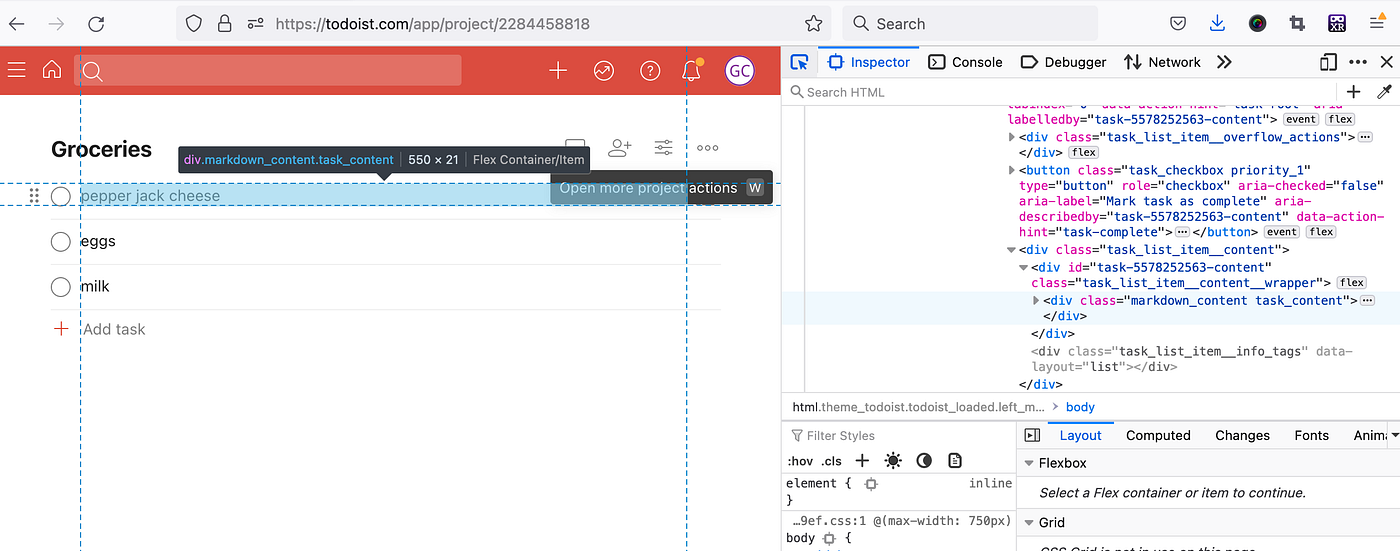Click the screenshot crop extension icon
1400x551 pixels.
pos(1297,24)
